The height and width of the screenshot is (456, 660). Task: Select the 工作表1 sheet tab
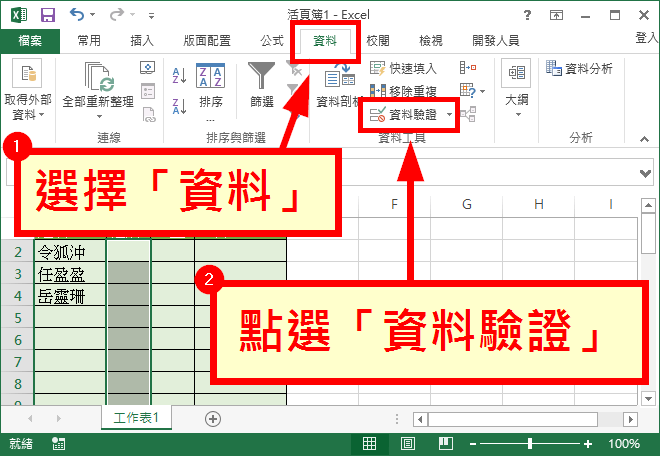coord(136,417)
